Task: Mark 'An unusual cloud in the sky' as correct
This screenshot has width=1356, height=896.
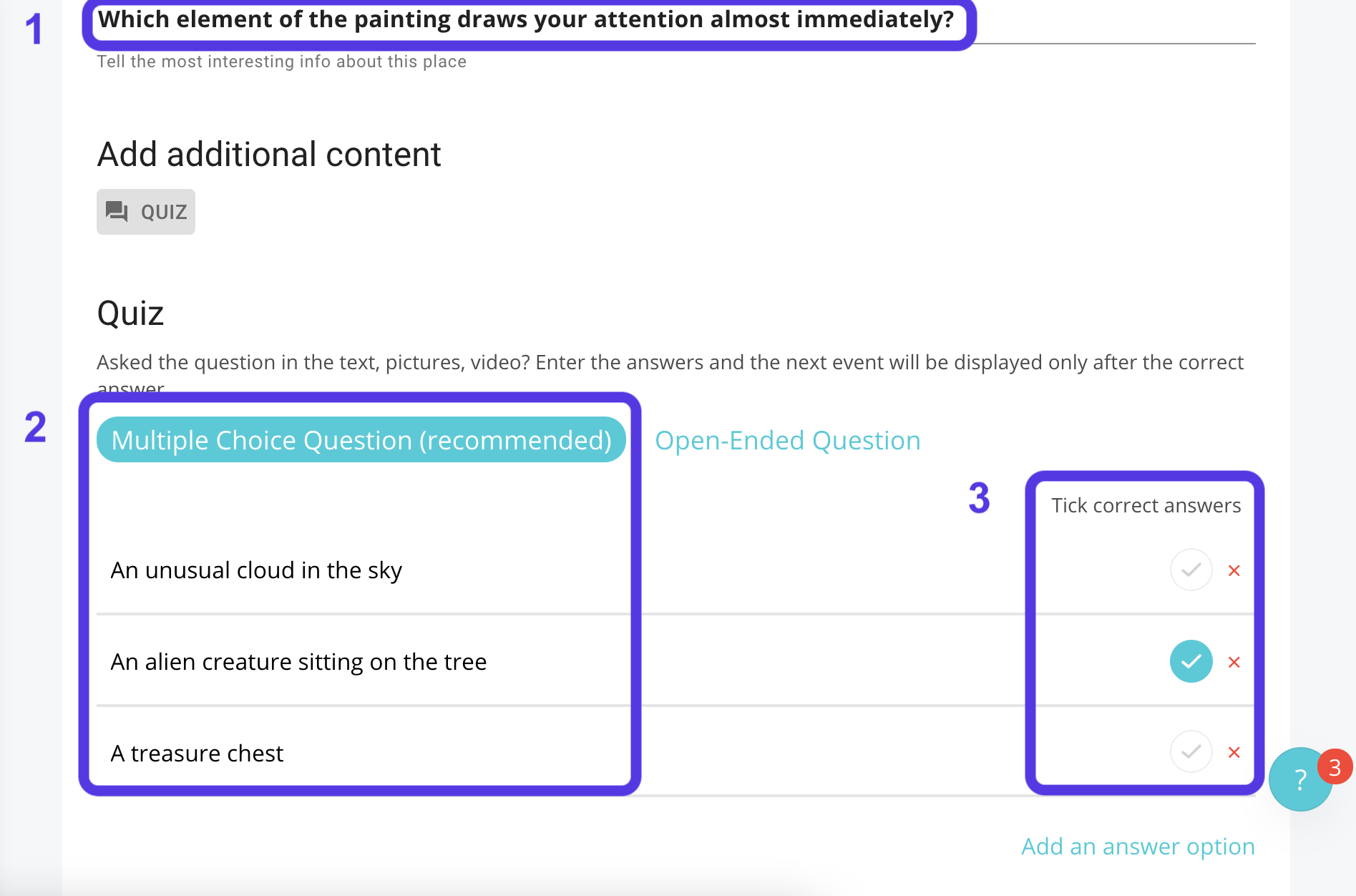Action: [x=1191, y=570]
